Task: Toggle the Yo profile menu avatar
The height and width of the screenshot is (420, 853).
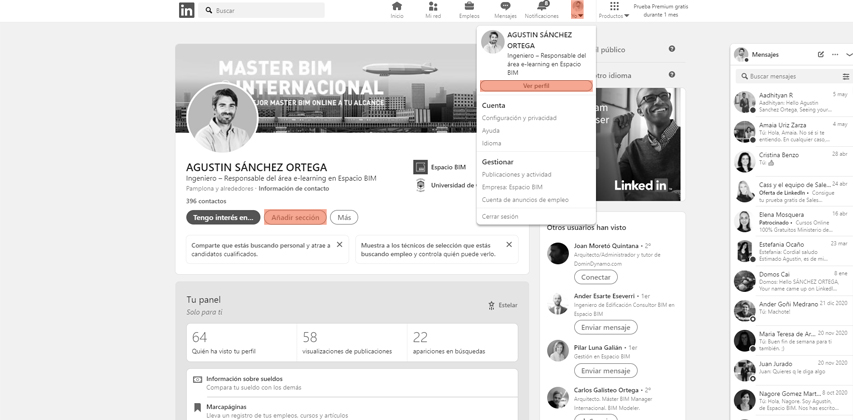Action: tap(577, 10)
